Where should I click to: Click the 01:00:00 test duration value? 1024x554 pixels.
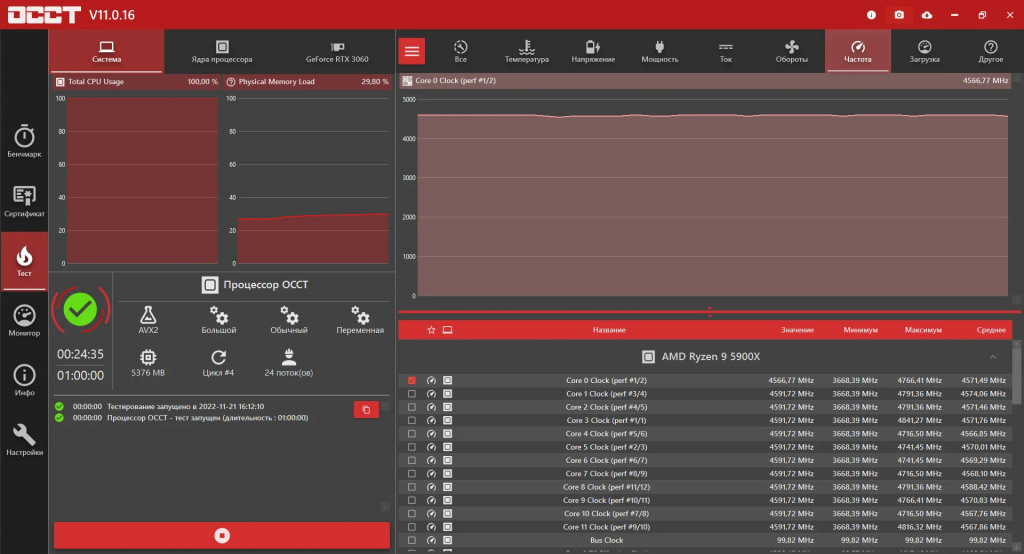tap(80, 376)
